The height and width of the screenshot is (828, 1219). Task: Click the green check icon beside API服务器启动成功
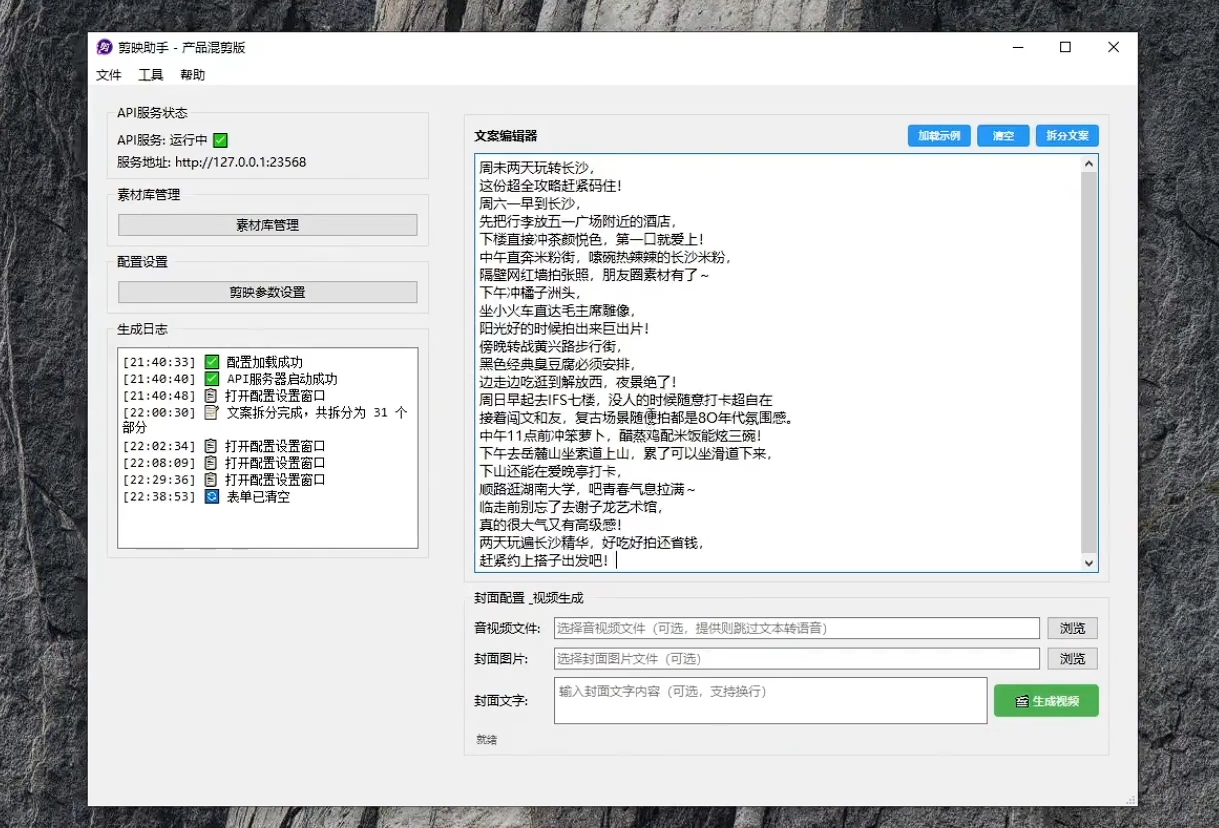point(212,379)
